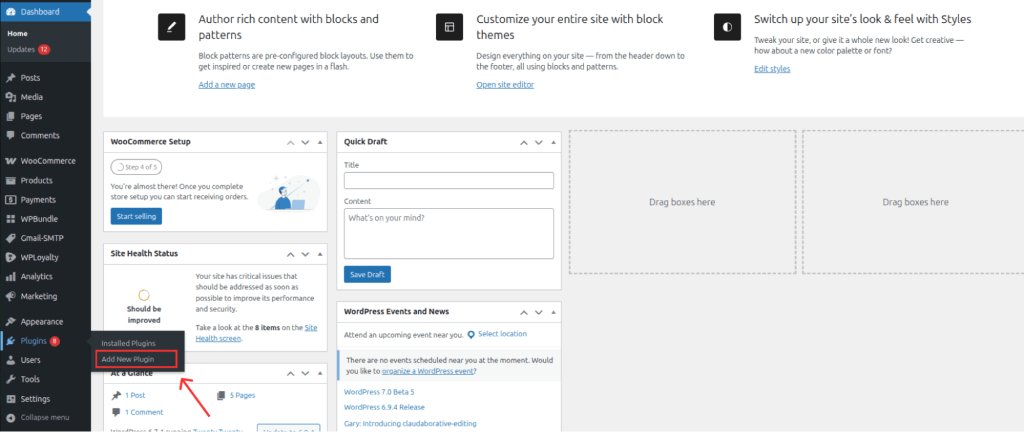Click the layout icon beside Customize your entire site
Image resolution: width=1024 pixels, height=432 pixels.
coord(449,27)
